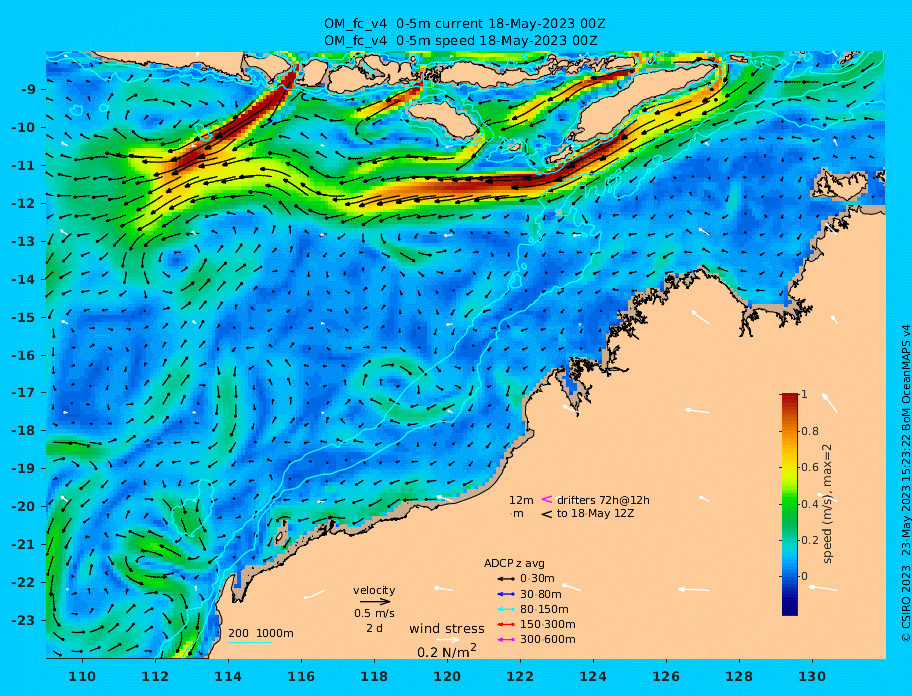Click the 'speed (m/s), max=2' colorbar label
The image size is (912, 696).
[x=827, y=504]
